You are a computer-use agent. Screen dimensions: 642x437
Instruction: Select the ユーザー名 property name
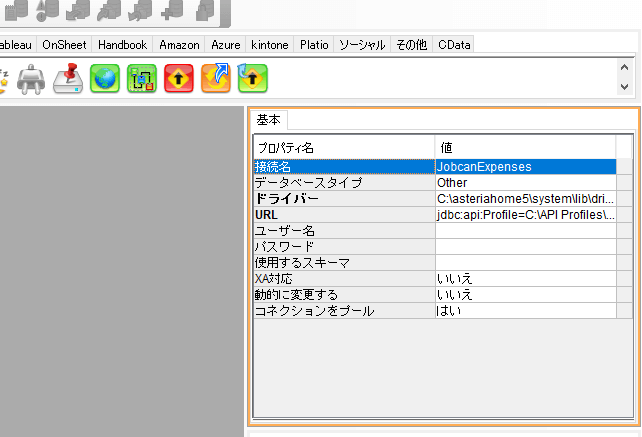344,231
